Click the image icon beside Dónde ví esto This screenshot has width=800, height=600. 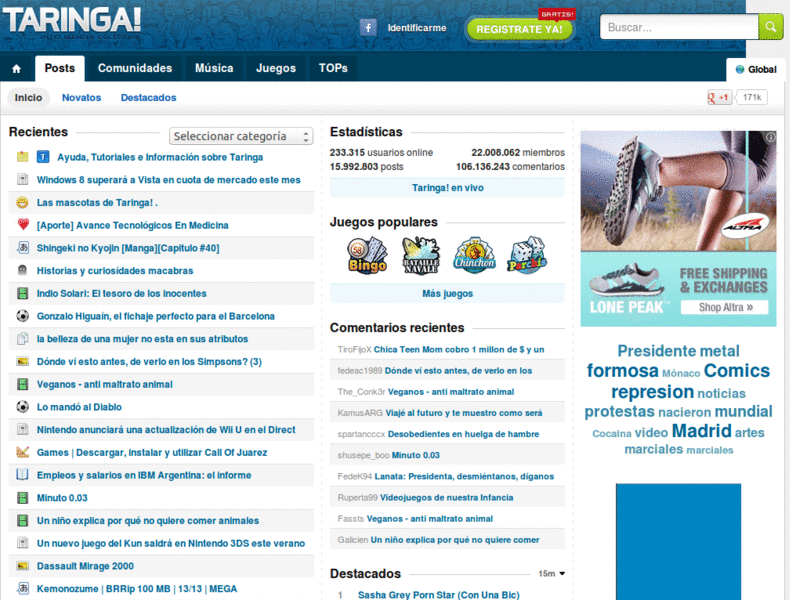pos(22,361)
